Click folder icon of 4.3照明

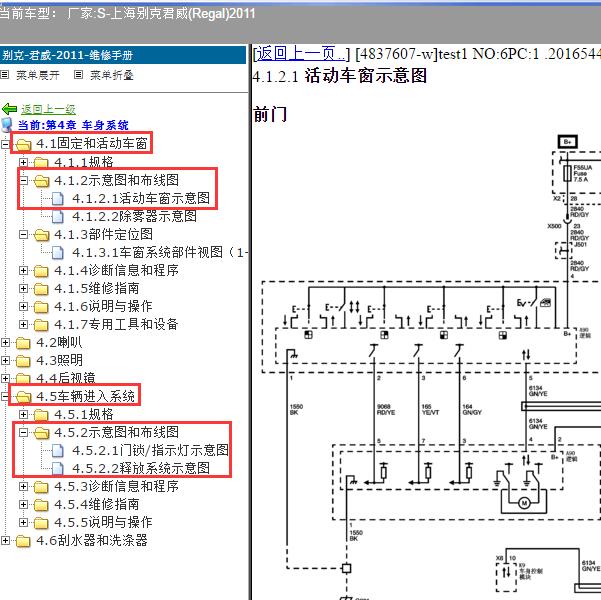[23, 361]
